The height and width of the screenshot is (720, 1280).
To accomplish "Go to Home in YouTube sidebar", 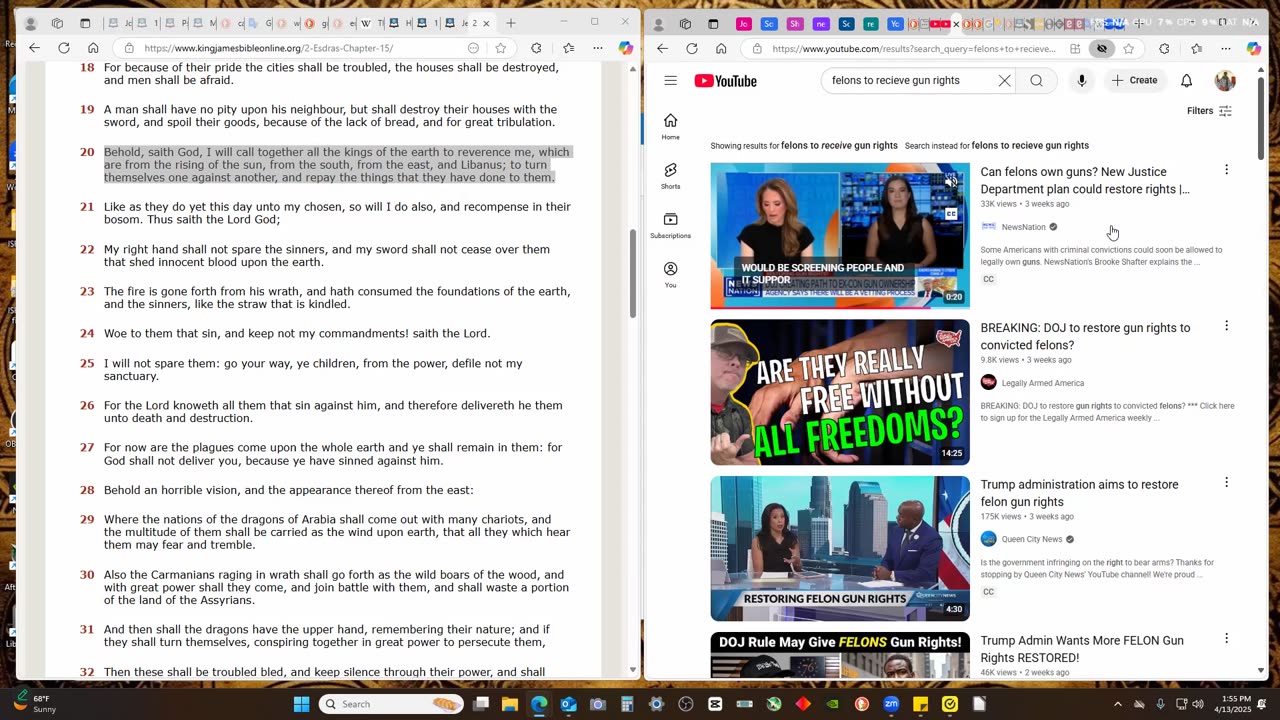I will [670, 126].
